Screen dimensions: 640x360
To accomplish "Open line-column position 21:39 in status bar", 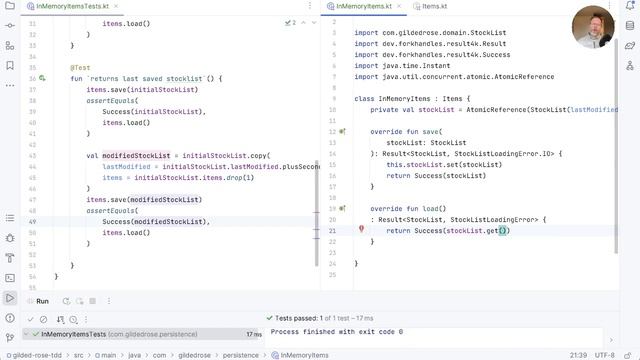I will click(x=578, y=355).
